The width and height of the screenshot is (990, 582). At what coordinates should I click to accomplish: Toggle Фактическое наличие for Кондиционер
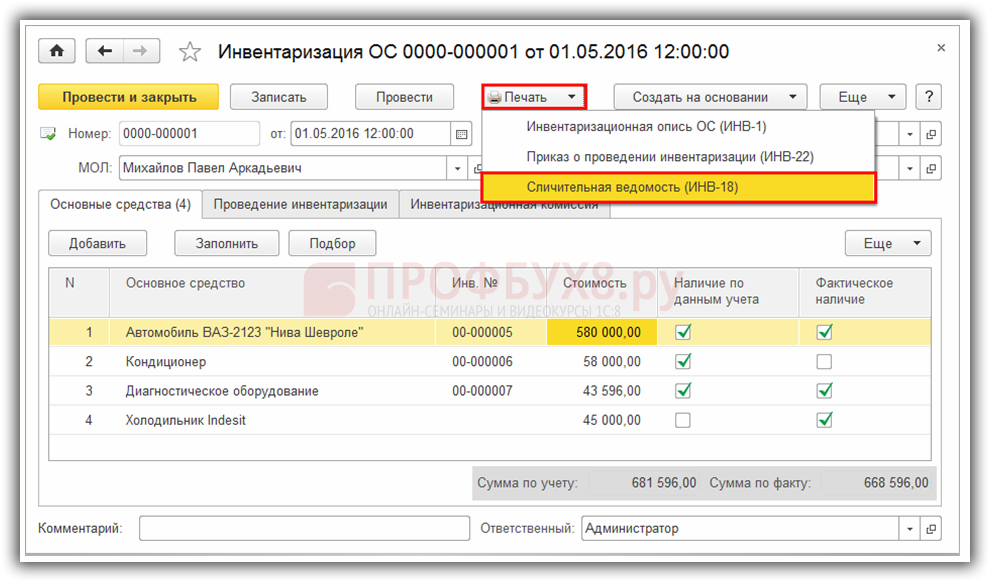coord(824,362)
